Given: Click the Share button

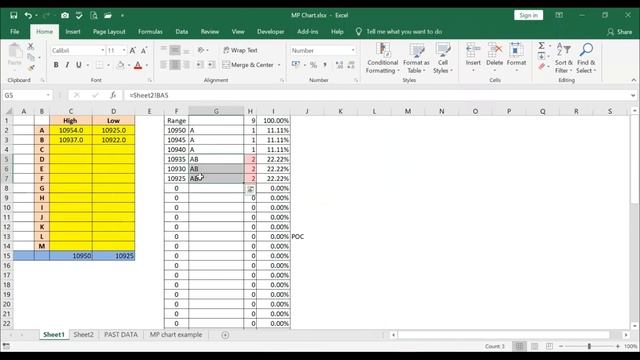Looking at the screenshot, I should (x=620, y=32).
